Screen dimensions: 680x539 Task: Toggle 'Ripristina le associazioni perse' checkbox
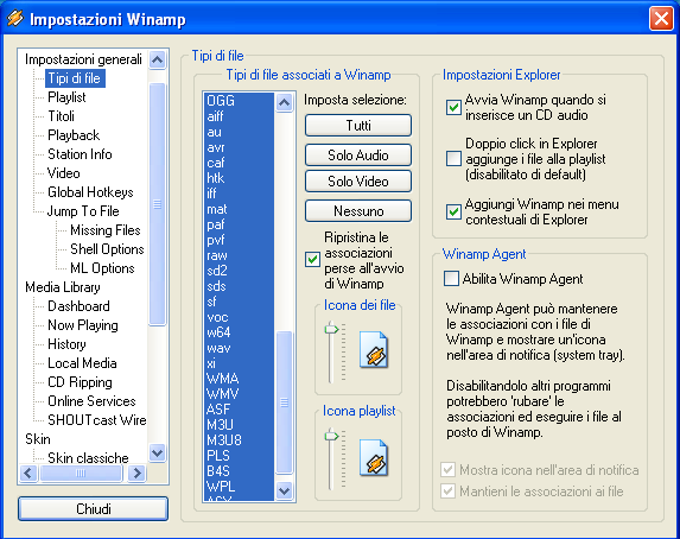tap(312, 260)
